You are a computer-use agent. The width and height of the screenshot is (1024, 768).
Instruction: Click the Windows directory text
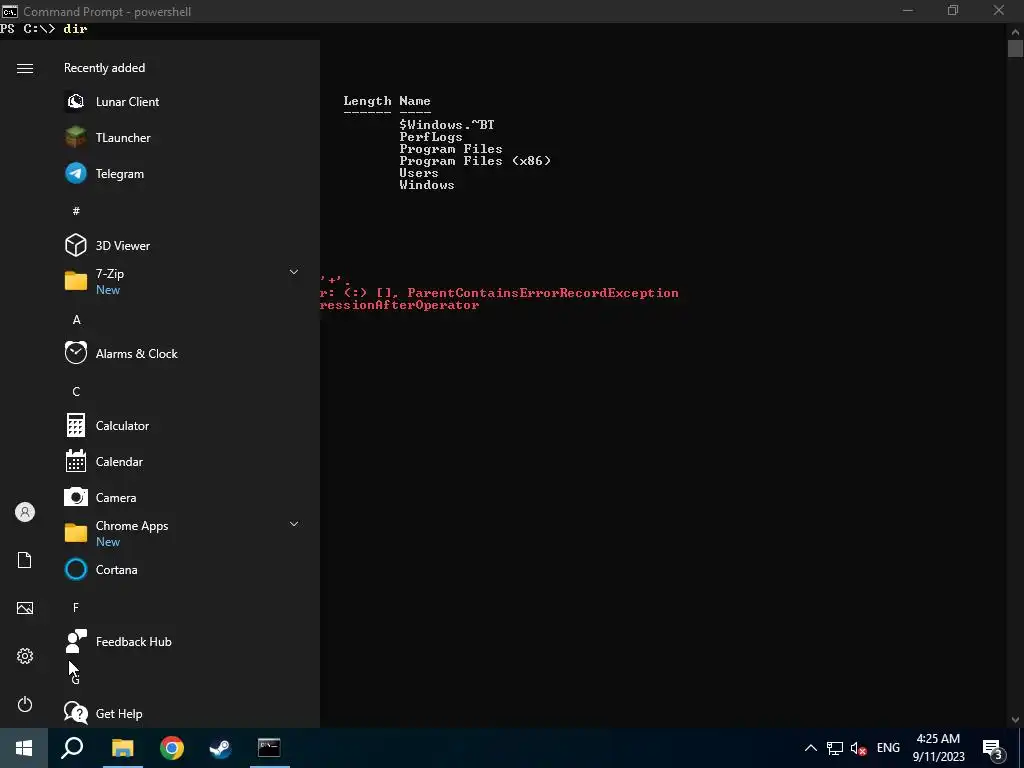[426, 185]
